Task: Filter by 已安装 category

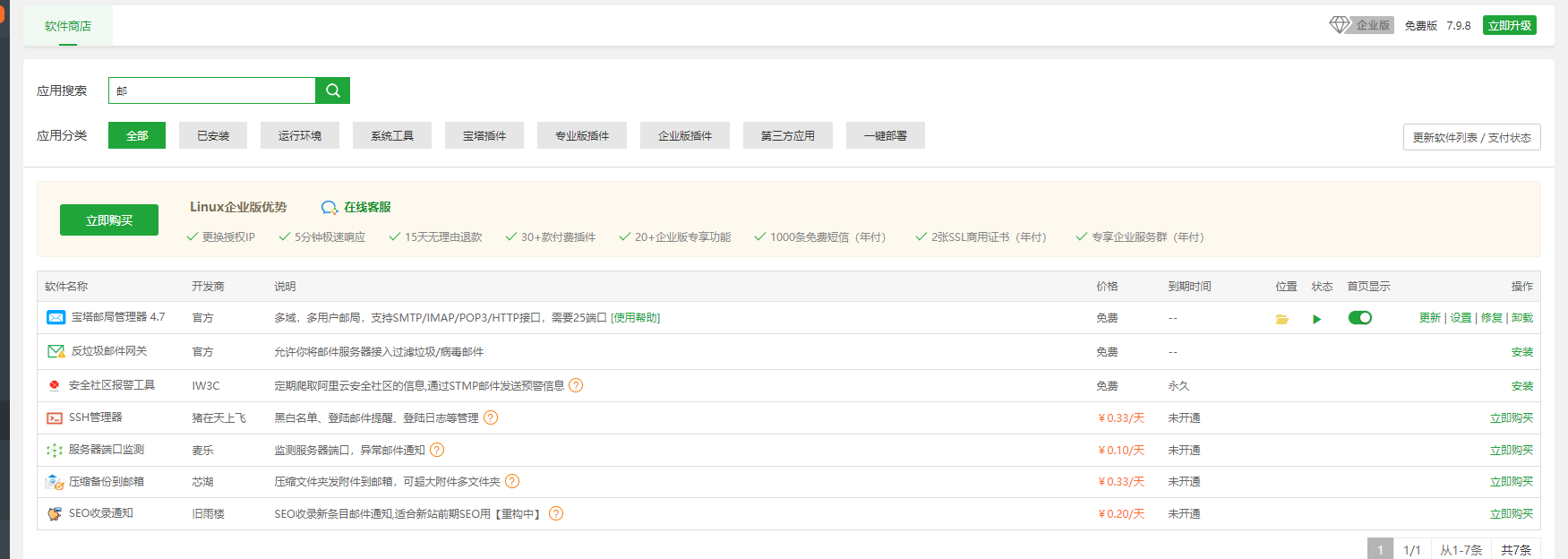Action: tap(213, 135)
